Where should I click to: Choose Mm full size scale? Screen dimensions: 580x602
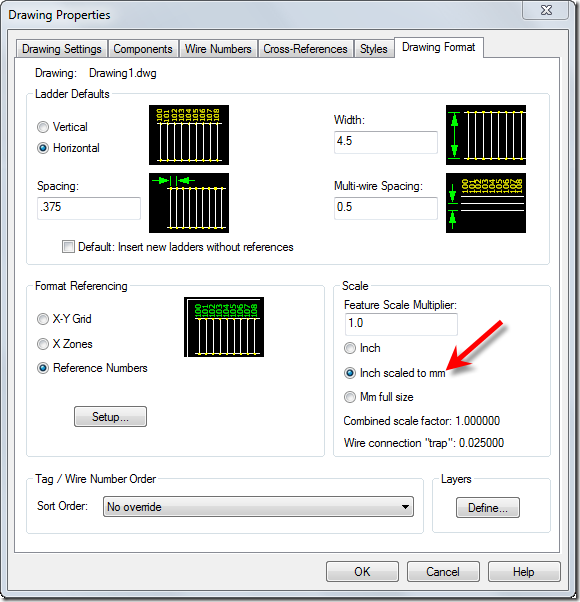[378, 397]
